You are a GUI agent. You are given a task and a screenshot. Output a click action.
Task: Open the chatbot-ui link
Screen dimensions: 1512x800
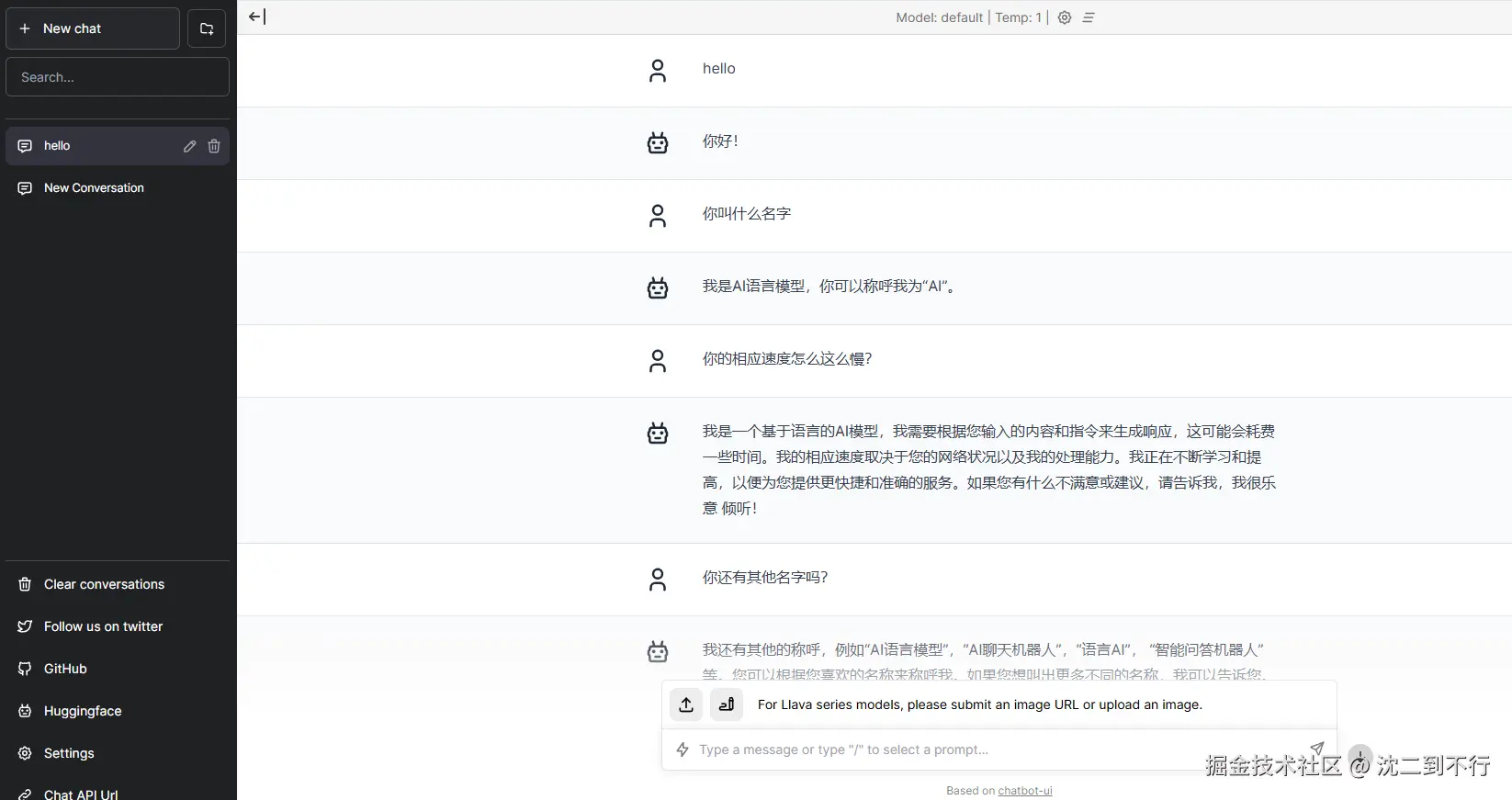pyautogui.click(x=1025, y=791)
